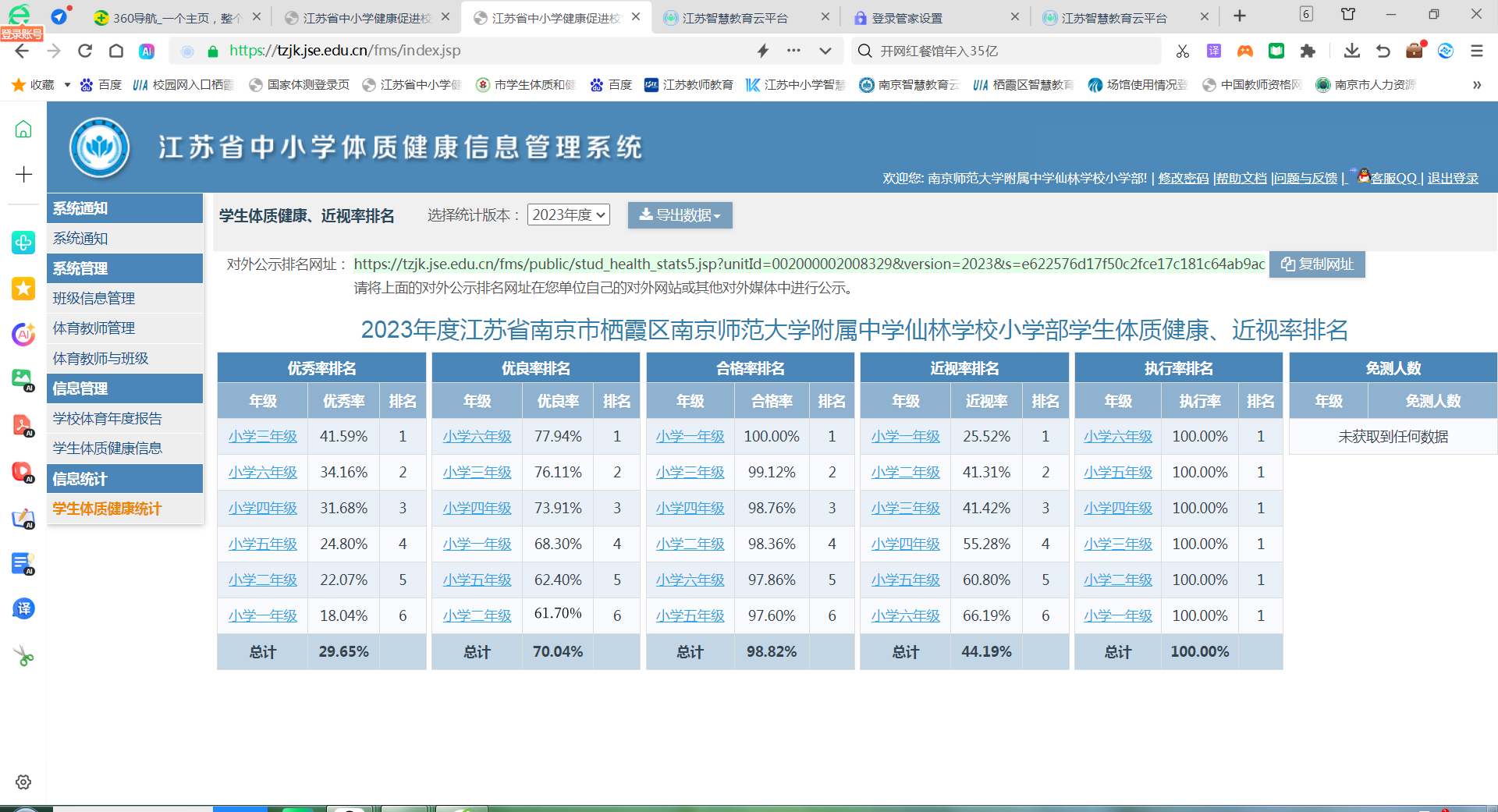Click the 退出登录 link
1498x812 pixels.
[x=1453, y=178]
